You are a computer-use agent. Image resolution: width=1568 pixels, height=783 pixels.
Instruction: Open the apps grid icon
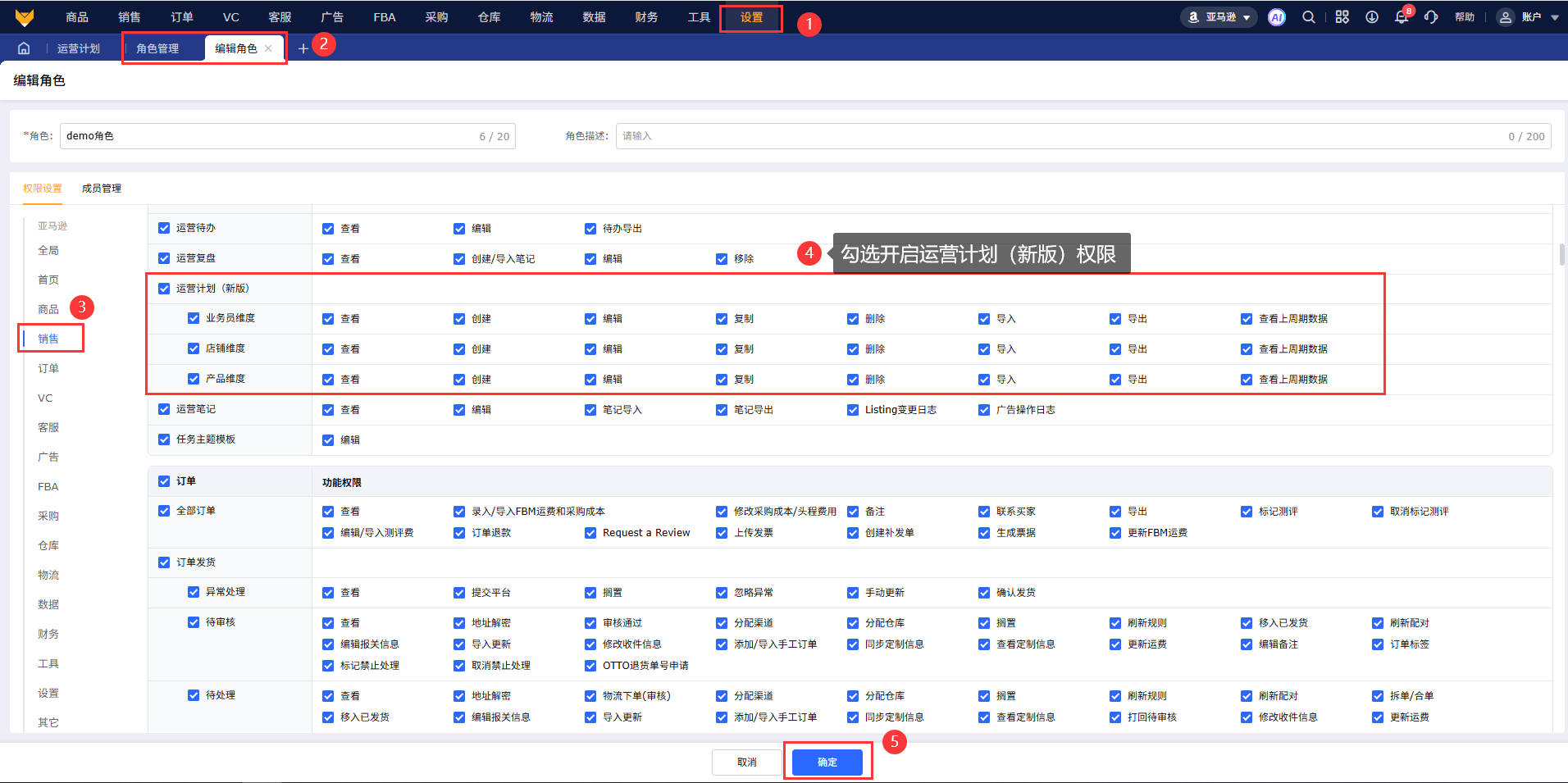tap(1342, 17)
